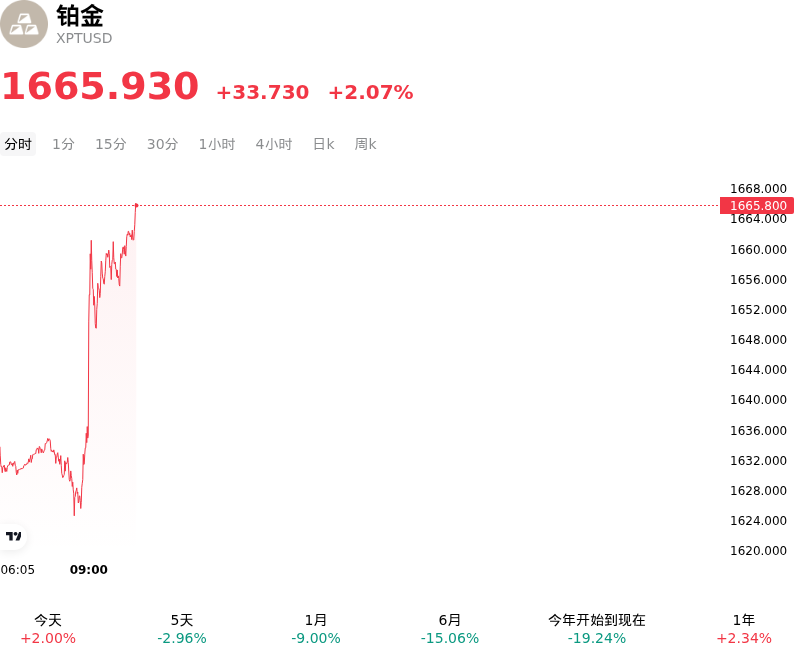Switch to the 1小时 interval

coord(217,144)
